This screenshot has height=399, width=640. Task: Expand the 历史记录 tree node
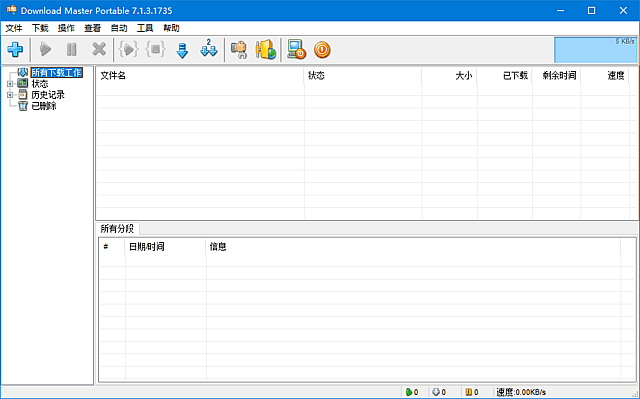[x=10, y=95]
